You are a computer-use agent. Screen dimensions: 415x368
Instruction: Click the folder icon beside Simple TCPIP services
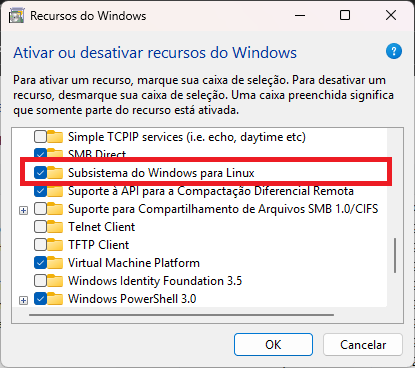point(55,137)
